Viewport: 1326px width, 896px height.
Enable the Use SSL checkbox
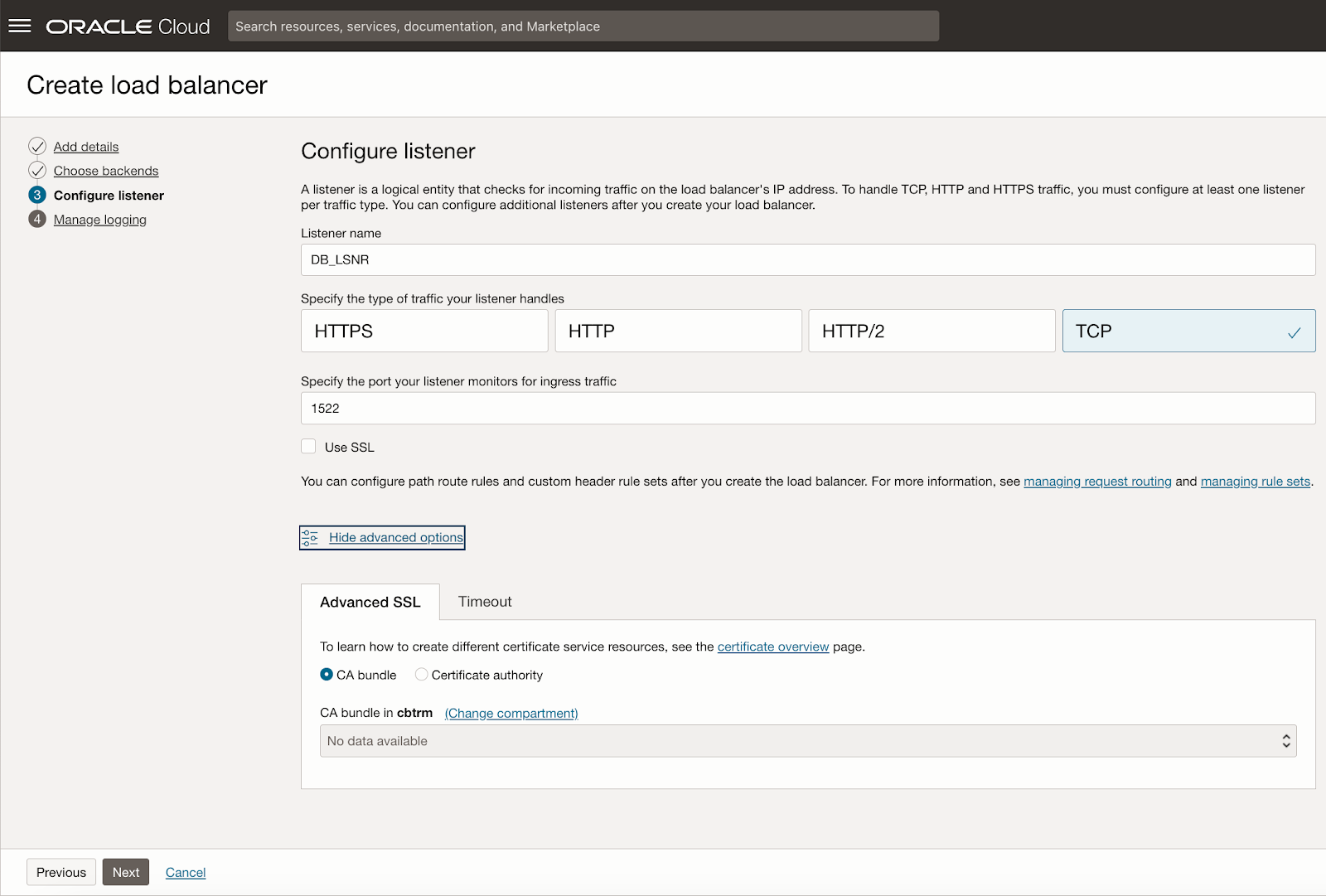click(309, 447)
